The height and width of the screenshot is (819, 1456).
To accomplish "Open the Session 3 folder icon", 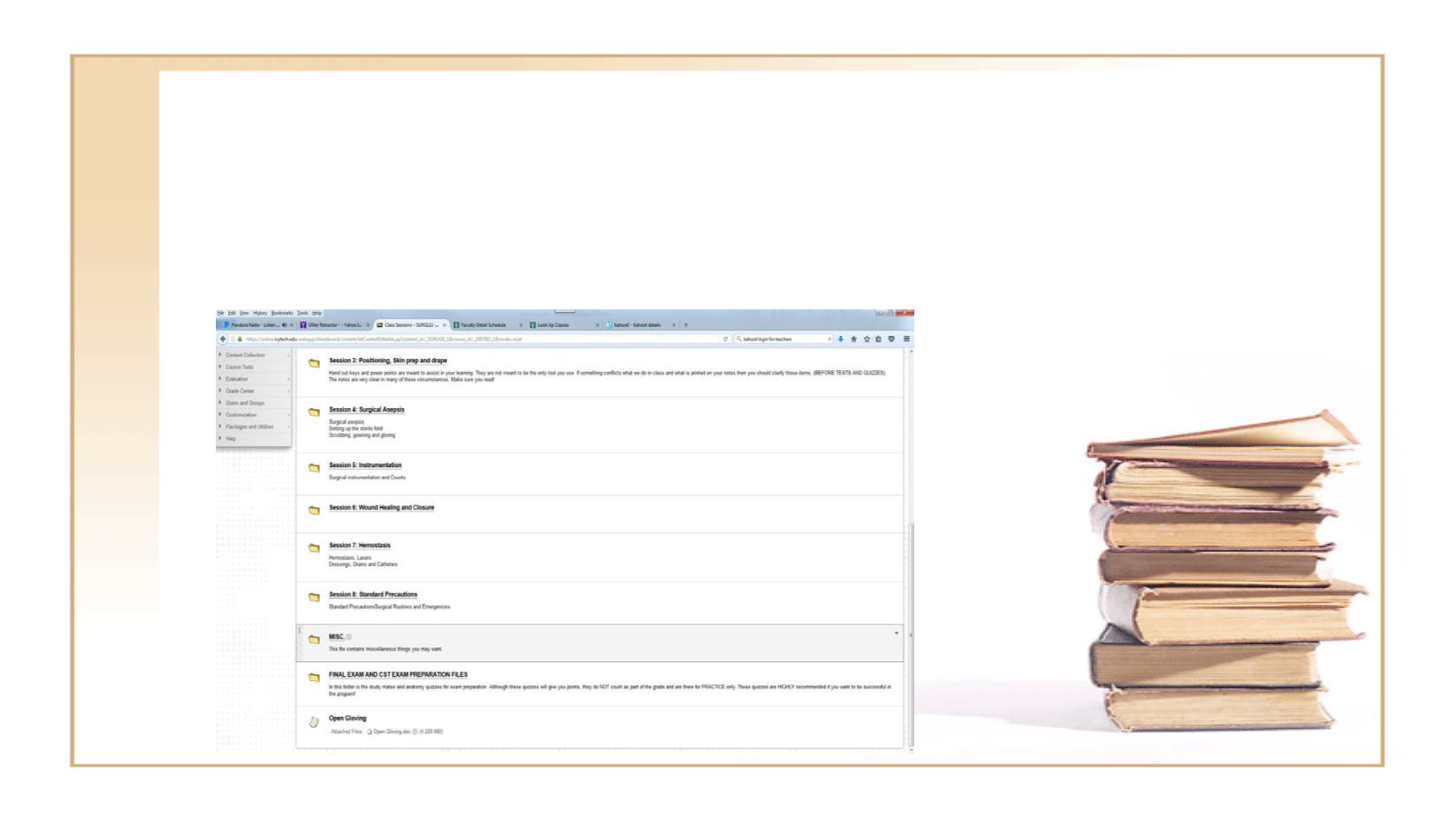I will [315, 361].
